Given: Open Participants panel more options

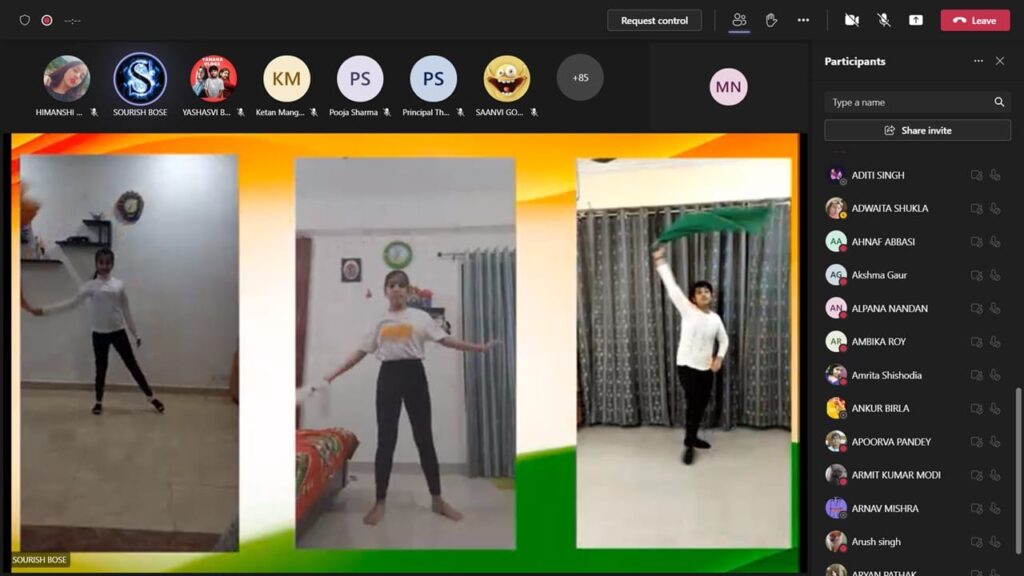Looking at the screenshot, I should tap(978, 61).
